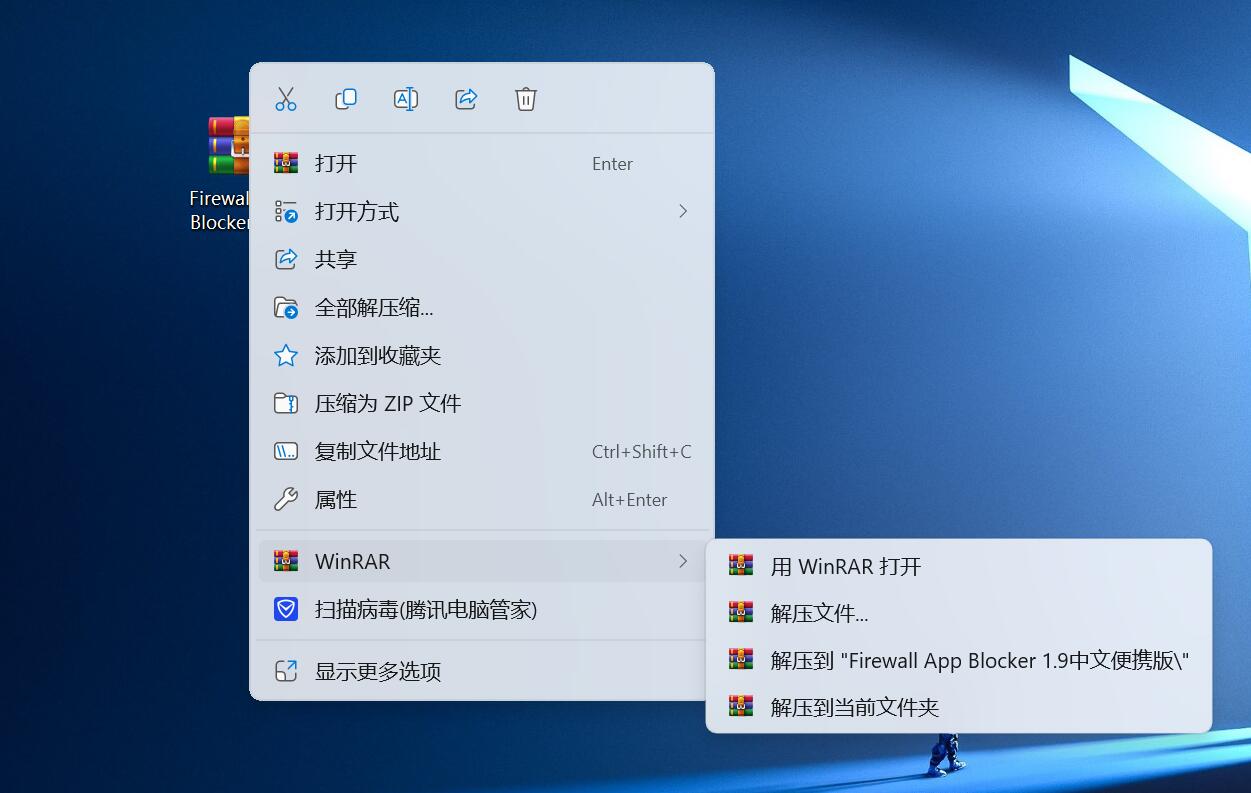Click the Delete trash can icon

click(x=526, y=99)
